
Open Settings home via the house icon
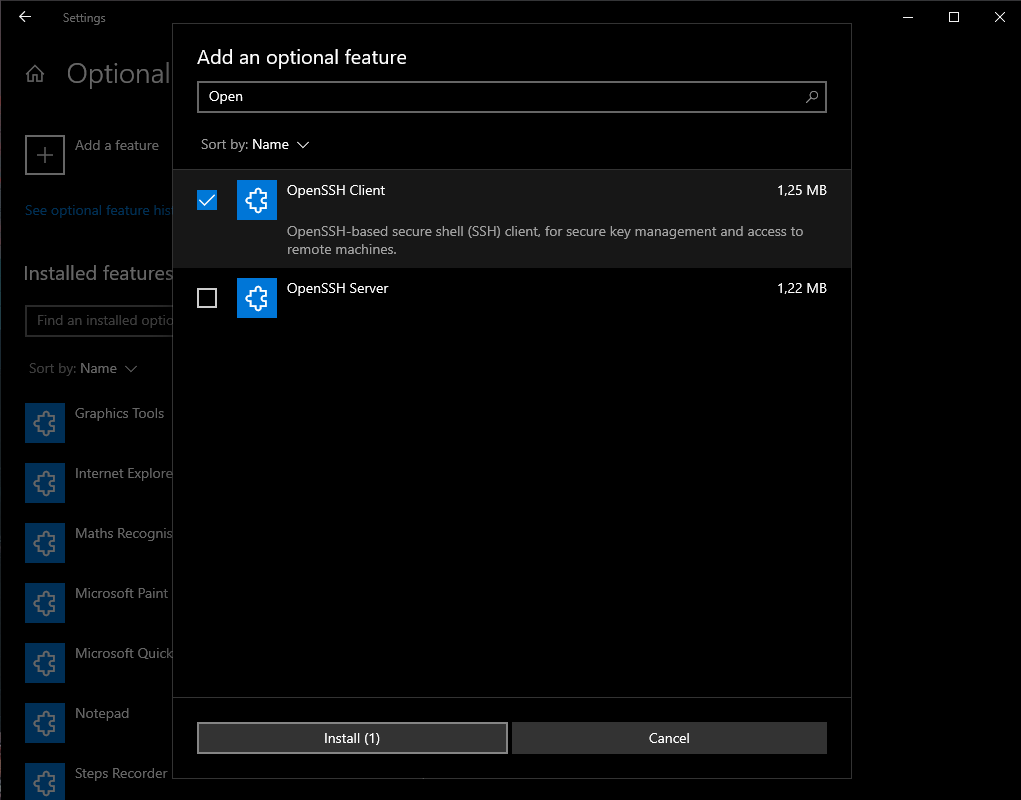33,73
